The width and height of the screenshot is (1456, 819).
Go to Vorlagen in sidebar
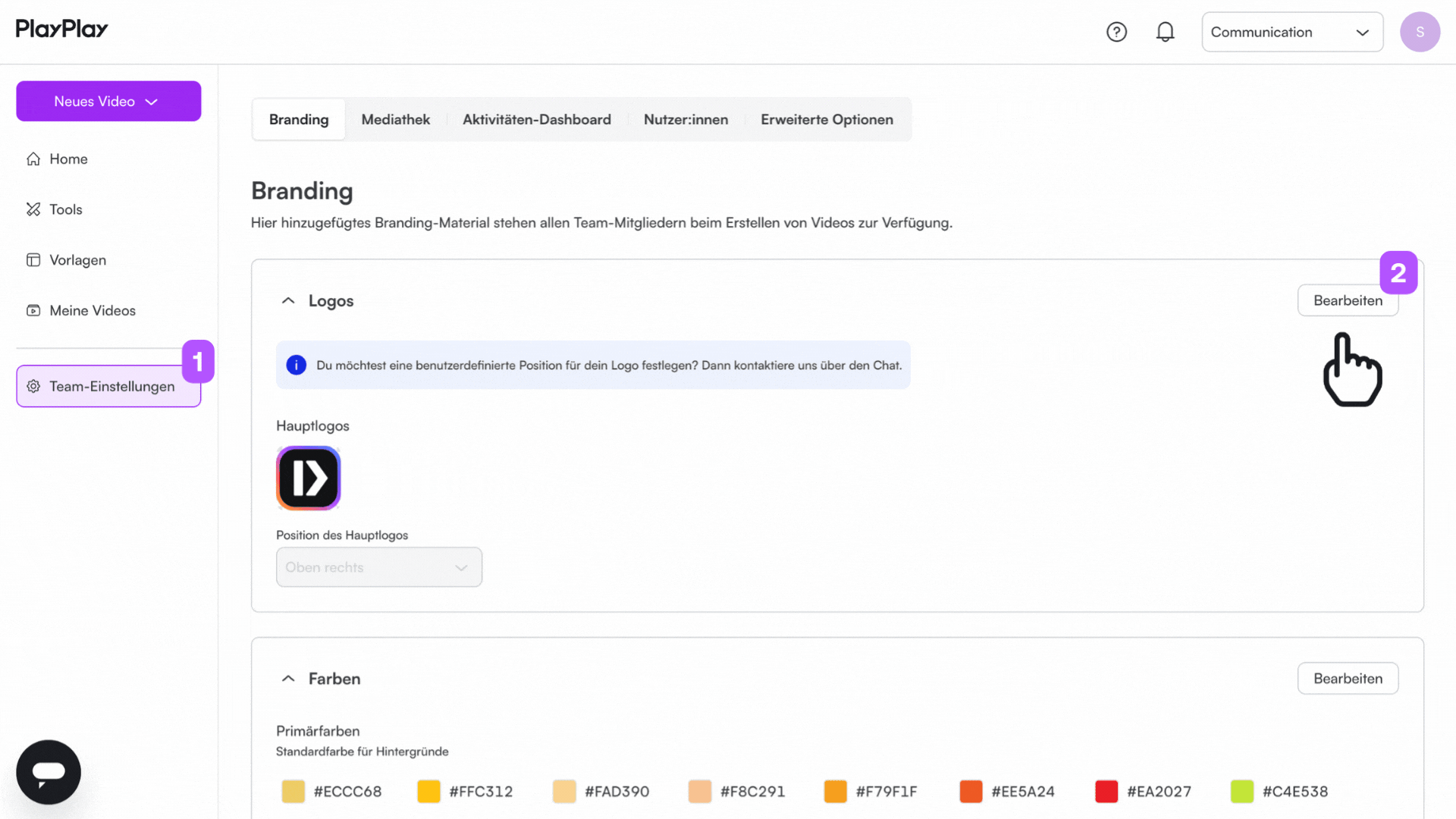tap(108, 260)
